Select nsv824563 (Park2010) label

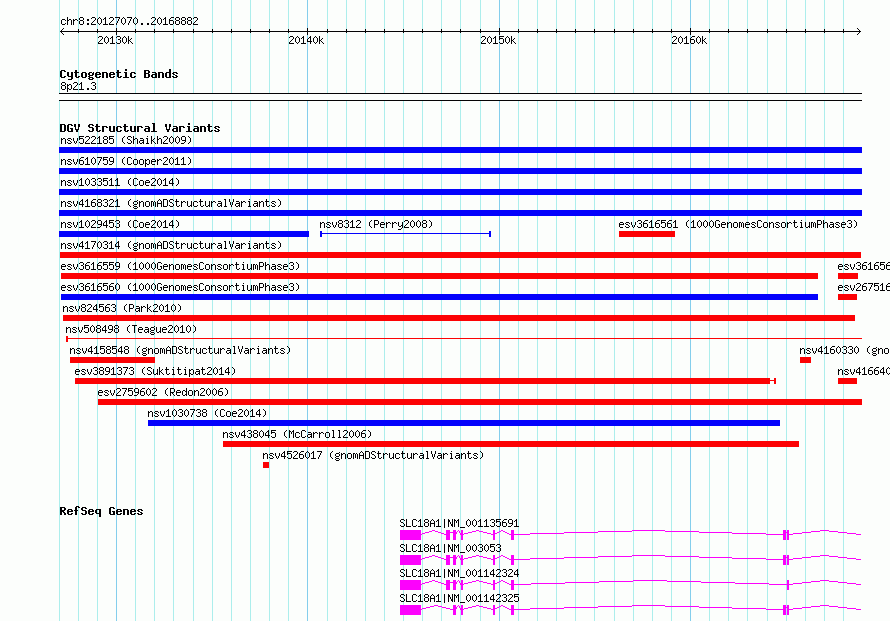click(122, 308)
